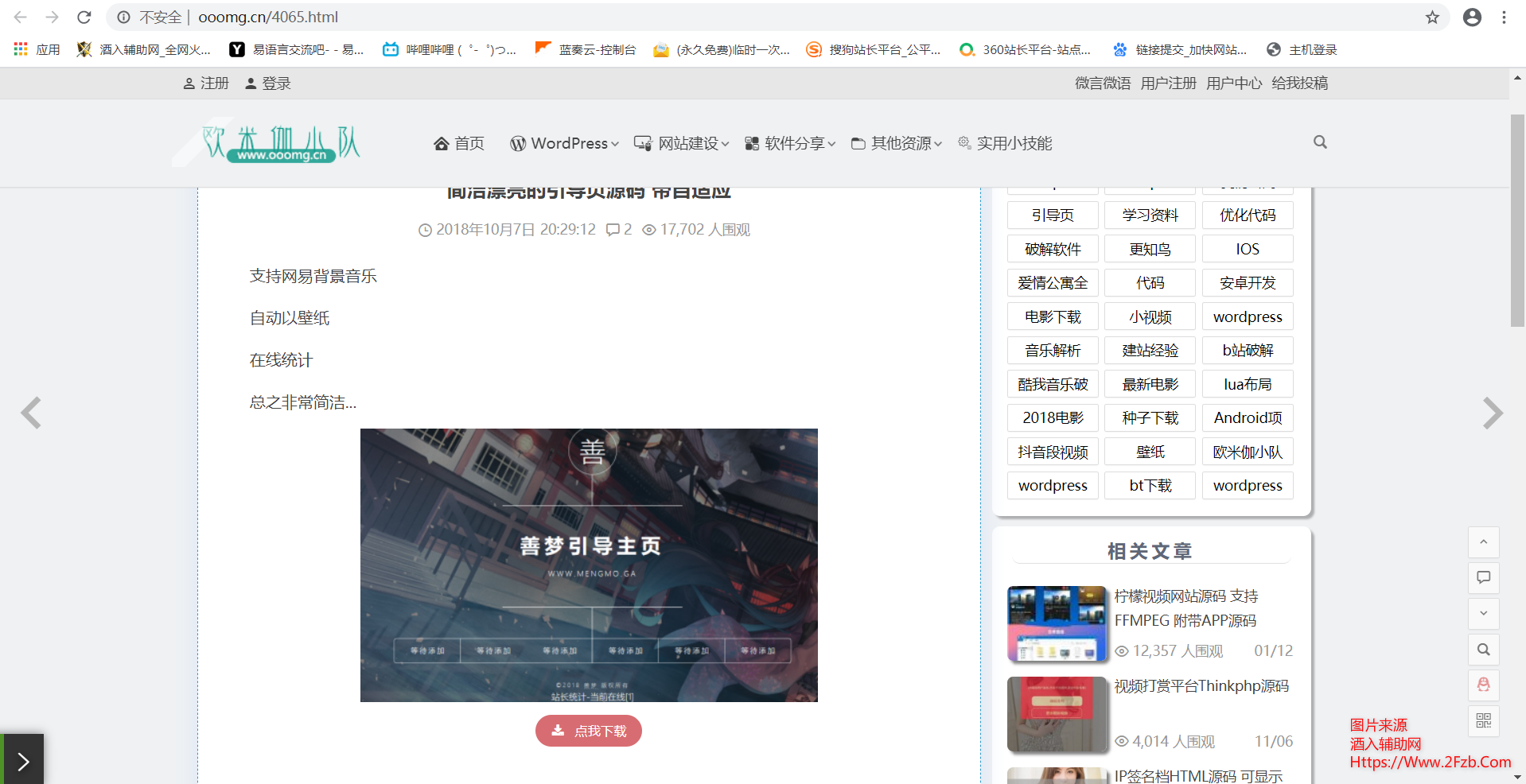Image resolution: width=1526 pixels, height=784 pixels.
Task: Click the floating comment bubble icon
Action: click(x=1484, y=578)
